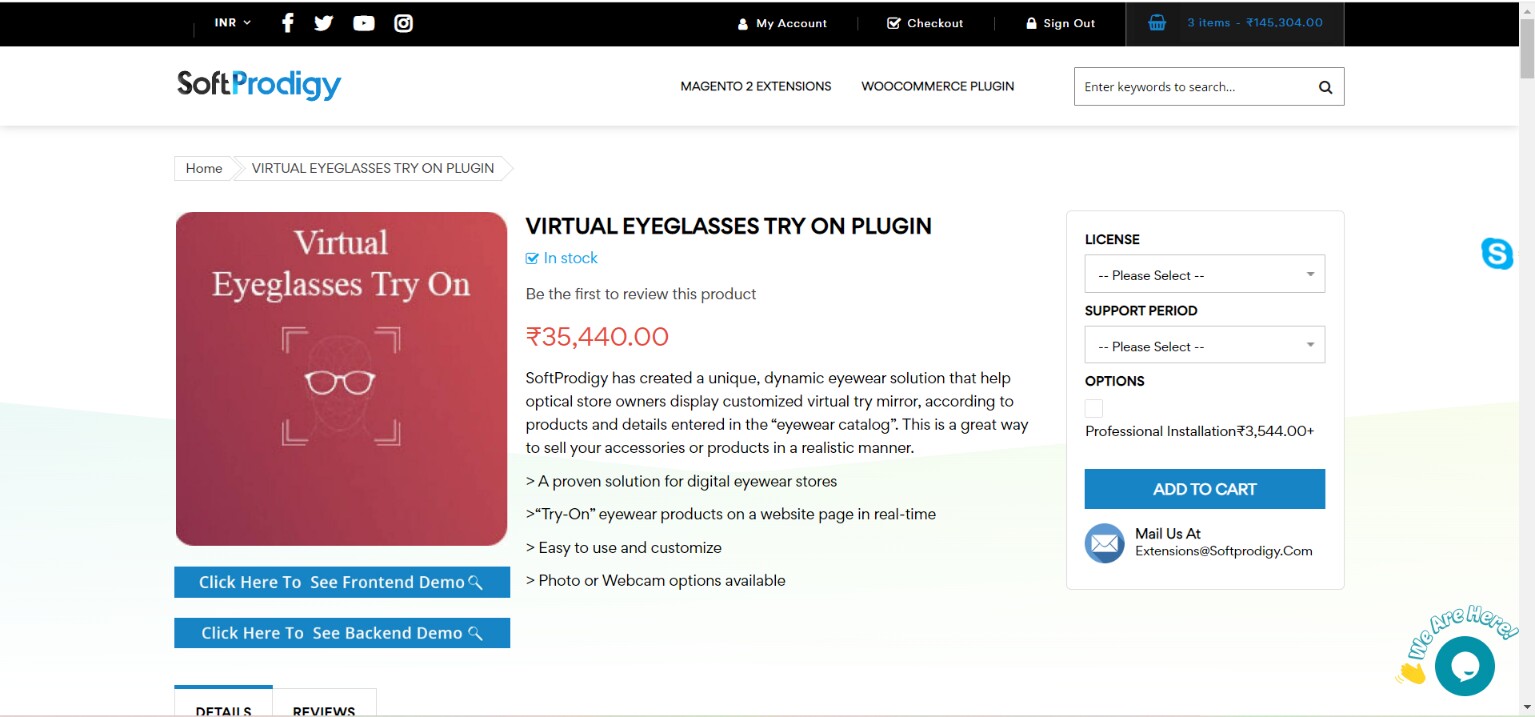Image resolution: width=1535 pixels, height=717 pixels.
Task: Visit the YouTube channel icon
Action: (x=363, y=22)
